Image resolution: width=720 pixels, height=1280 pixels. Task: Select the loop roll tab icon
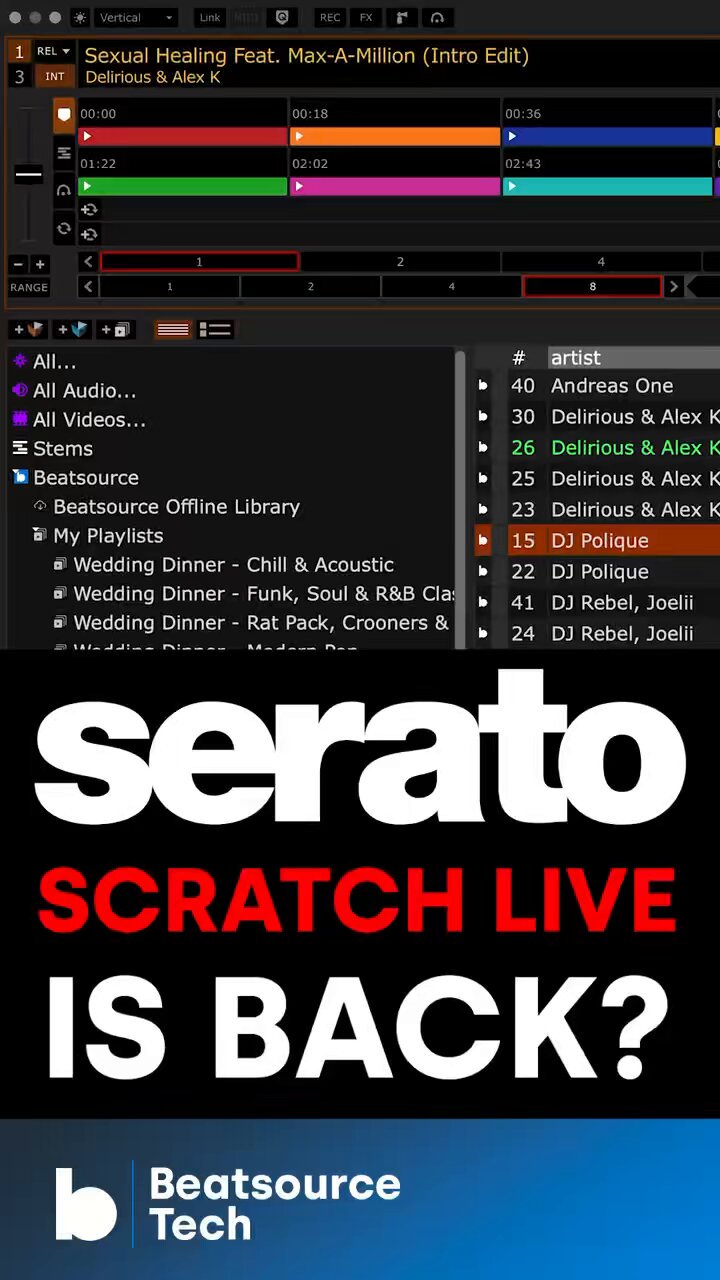(x=64, y=228)
